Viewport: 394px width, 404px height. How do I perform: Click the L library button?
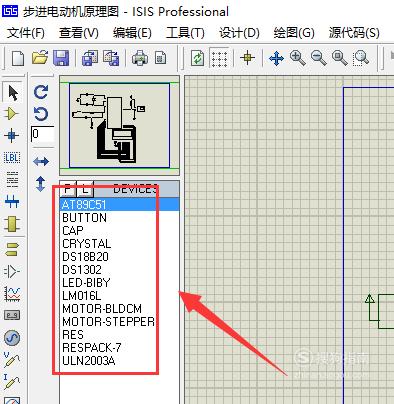[x=85, y=189]
